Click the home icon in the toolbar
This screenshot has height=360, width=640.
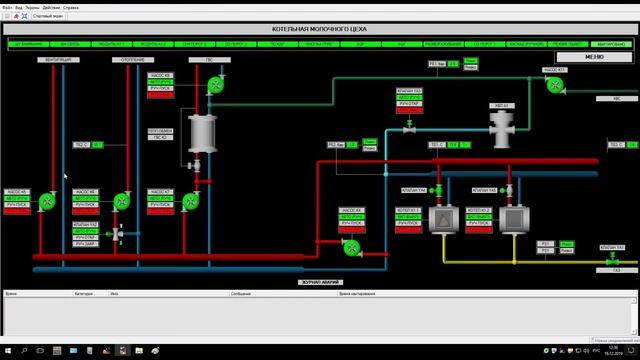click(16, 16)
